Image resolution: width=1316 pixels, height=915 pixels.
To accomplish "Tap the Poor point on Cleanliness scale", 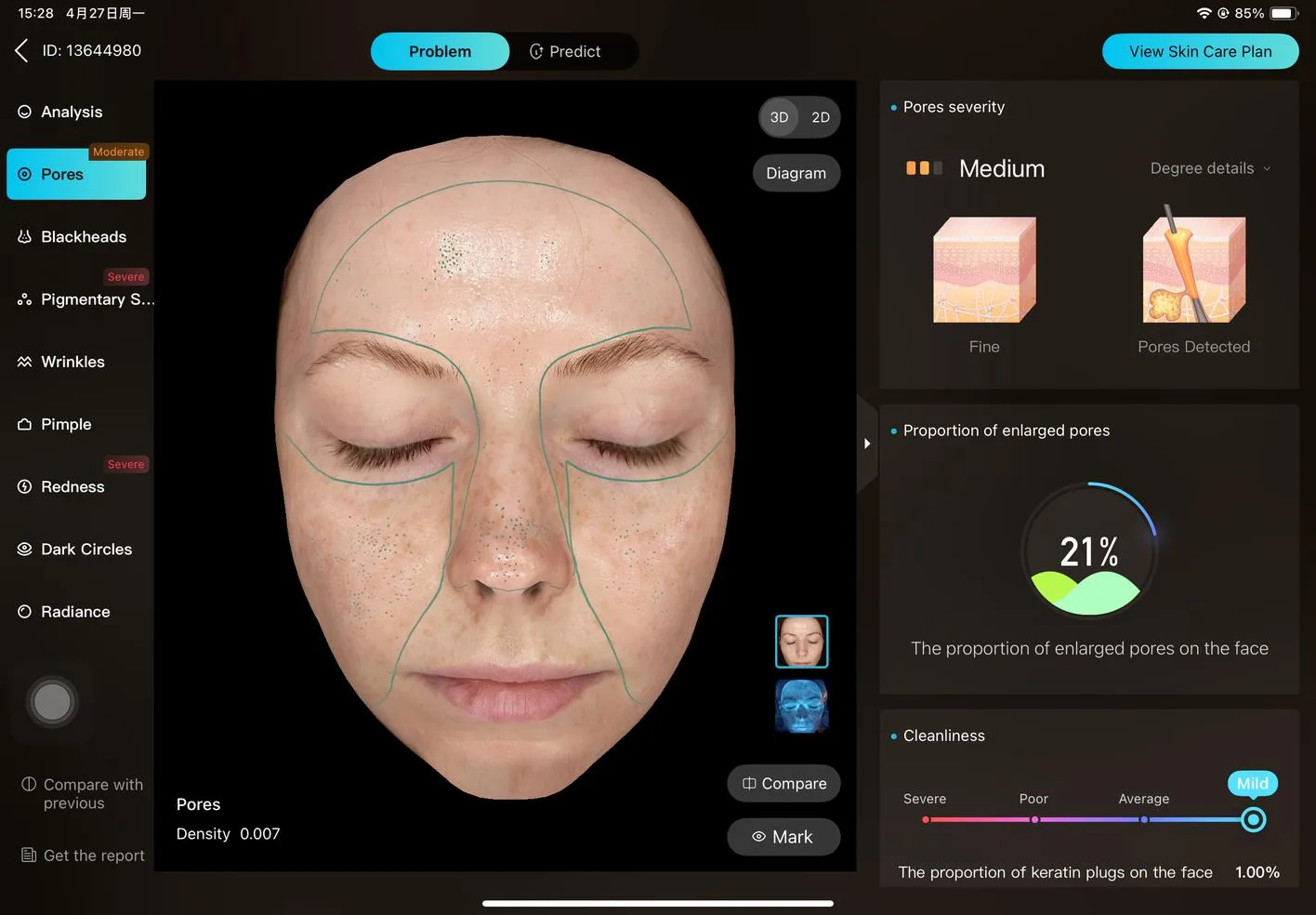I will click(x=1034, y=819).
